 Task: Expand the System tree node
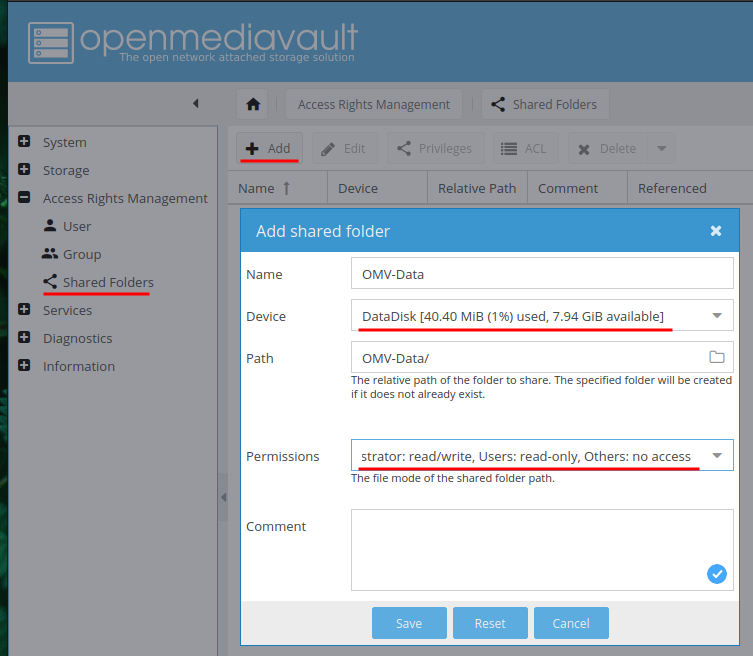click(x=24, y=141)
